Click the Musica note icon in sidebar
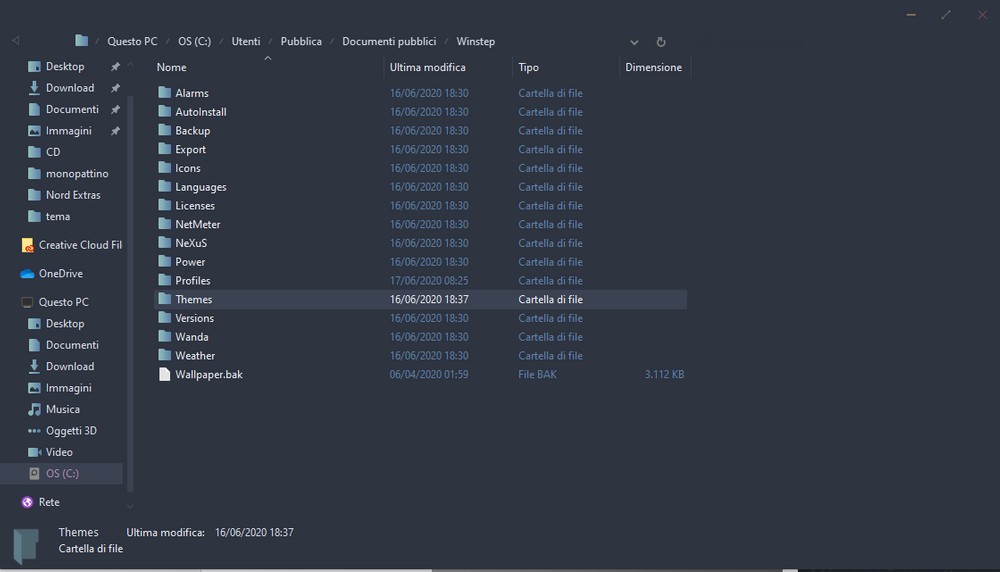This screenshot has height=572, width=1000. click(35, 409)
